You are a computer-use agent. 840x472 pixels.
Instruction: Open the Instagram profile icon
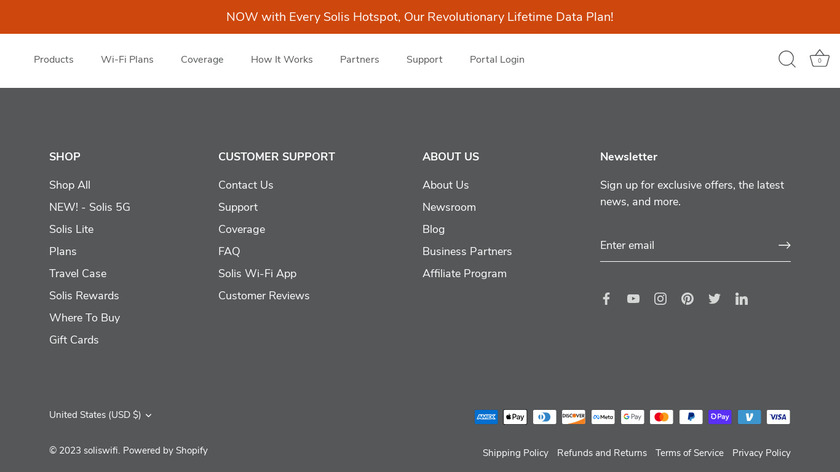pyautogui.click(x=660, y=299)
